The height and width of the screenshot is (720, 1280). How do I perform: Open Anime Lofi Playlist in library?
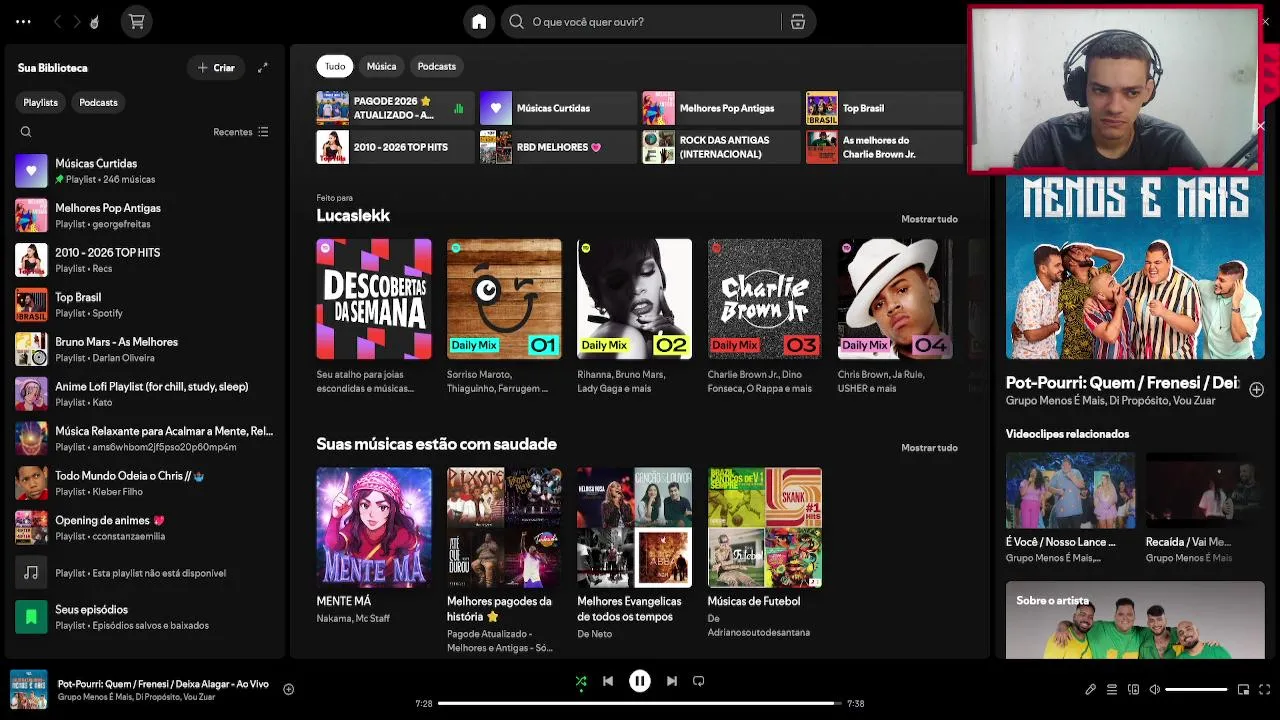click(144, 394)
